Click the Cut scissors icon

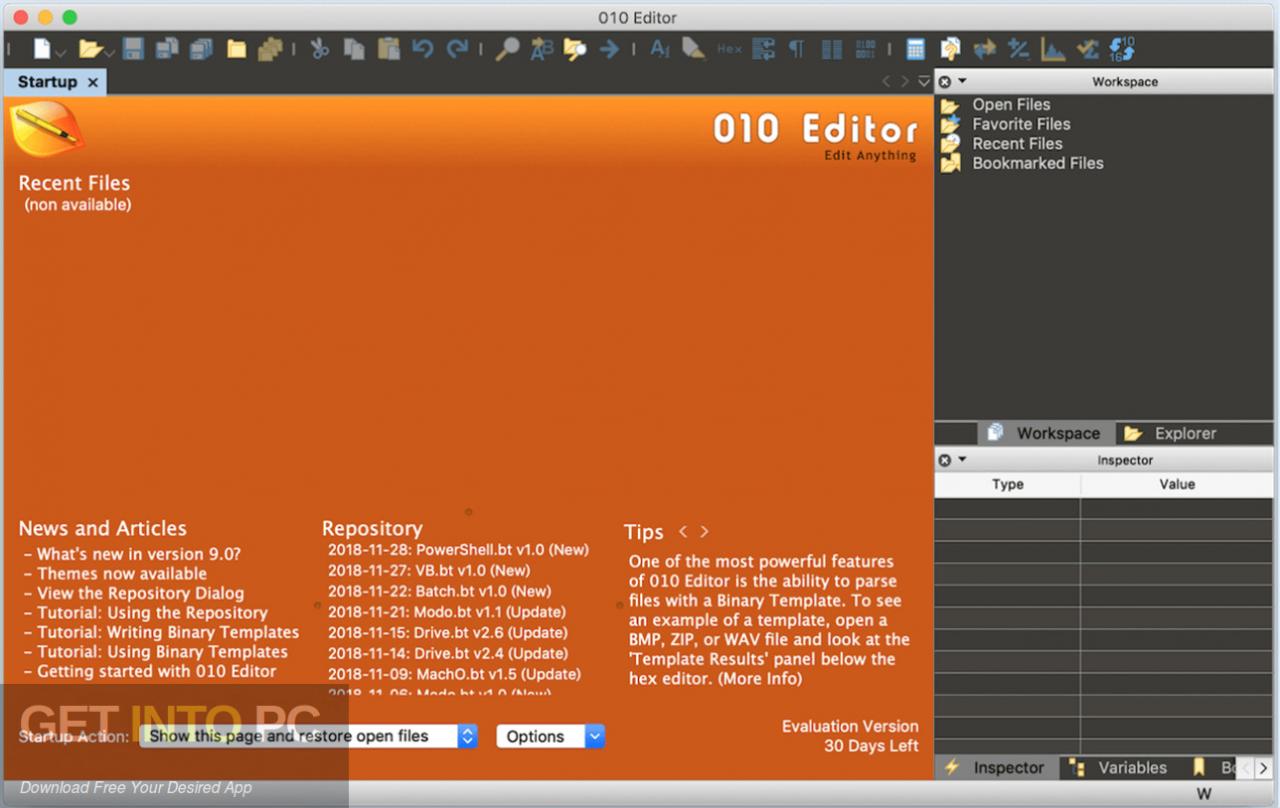(319, 48)
